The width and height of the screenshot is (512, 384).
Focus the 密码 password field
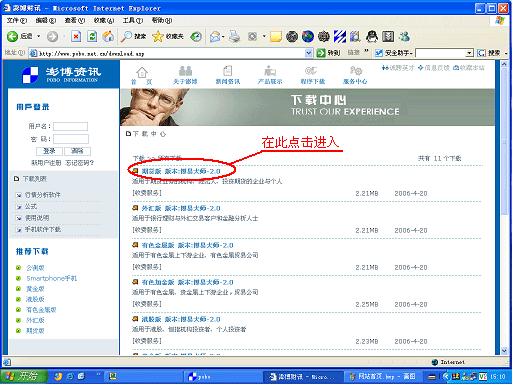point(71,139)
